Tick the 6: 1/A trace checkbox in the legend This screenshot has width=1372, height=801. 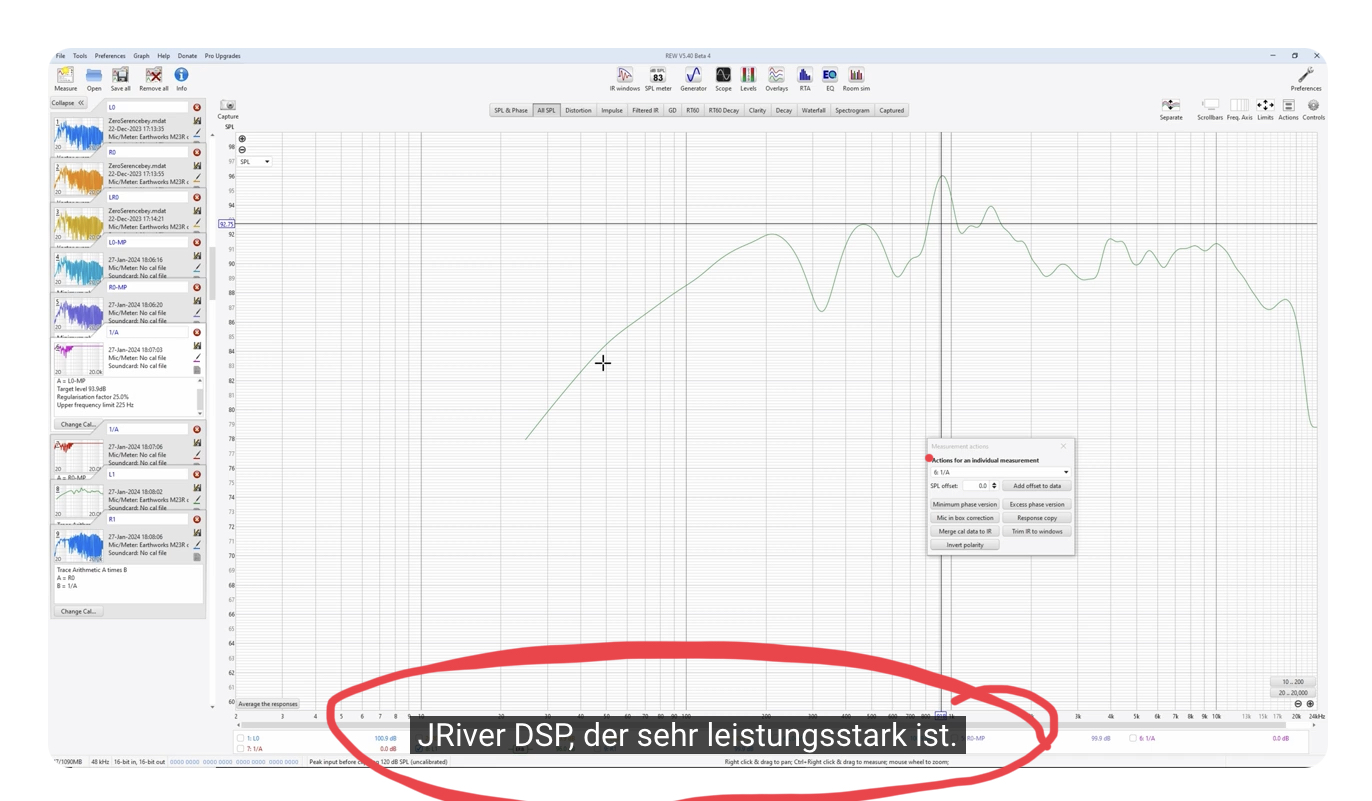pyautogui.click(x=1131, y=738)
